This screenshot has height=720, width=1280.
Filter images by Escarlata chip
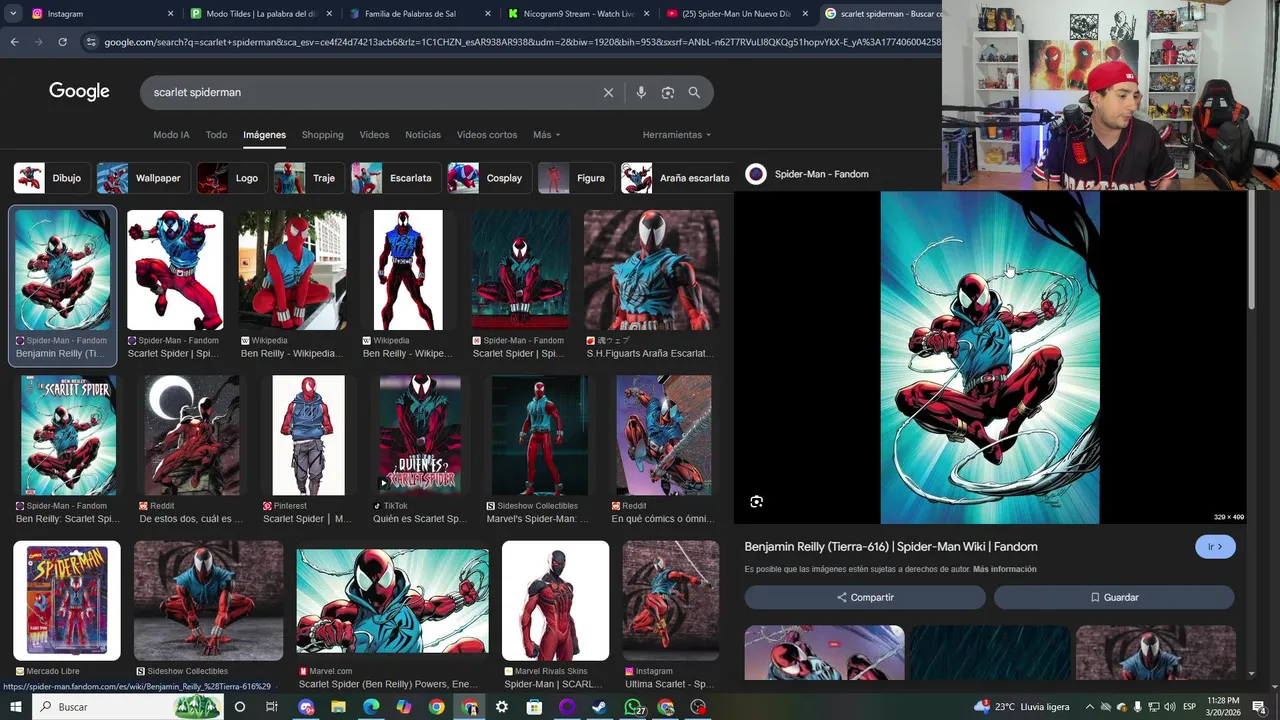(x=396, y=178)
